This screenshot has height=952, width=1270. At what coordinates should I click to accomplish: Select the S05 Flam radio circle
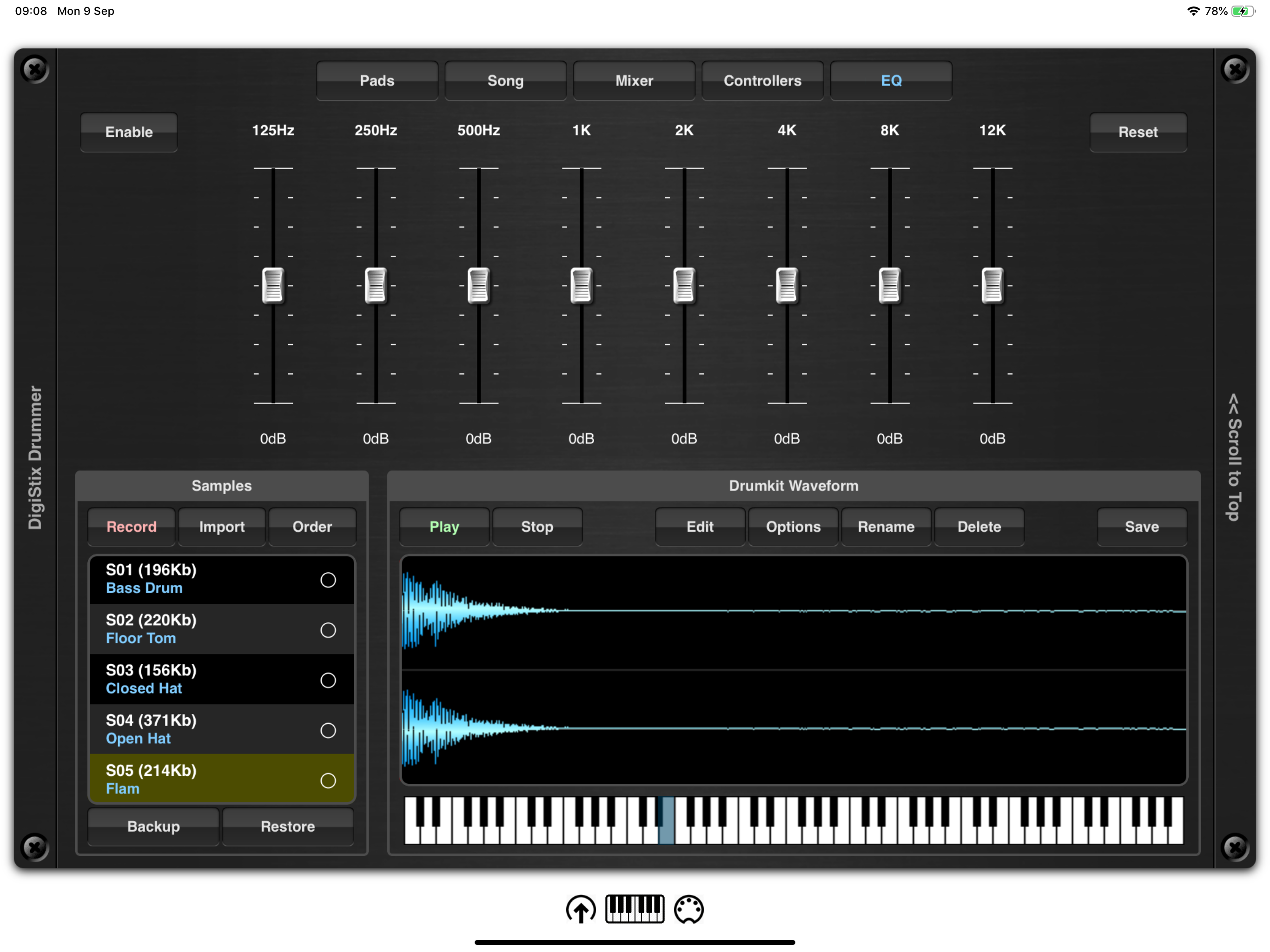click(328, 780)
